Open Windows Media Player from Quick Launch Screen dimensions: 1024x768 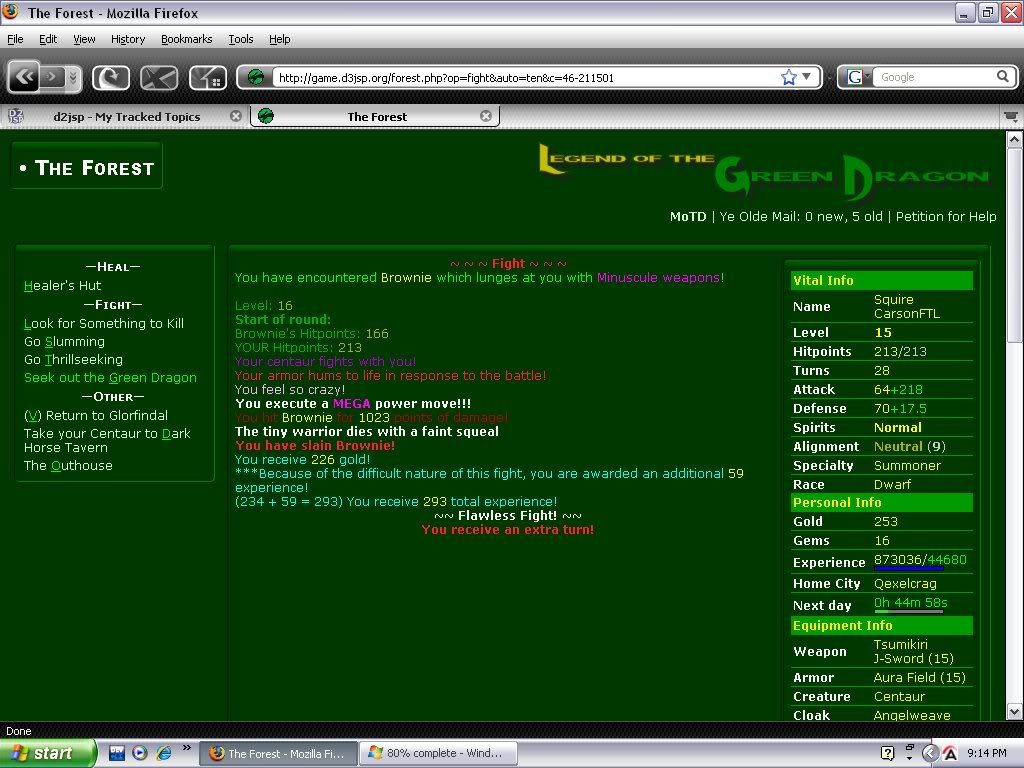140,753
